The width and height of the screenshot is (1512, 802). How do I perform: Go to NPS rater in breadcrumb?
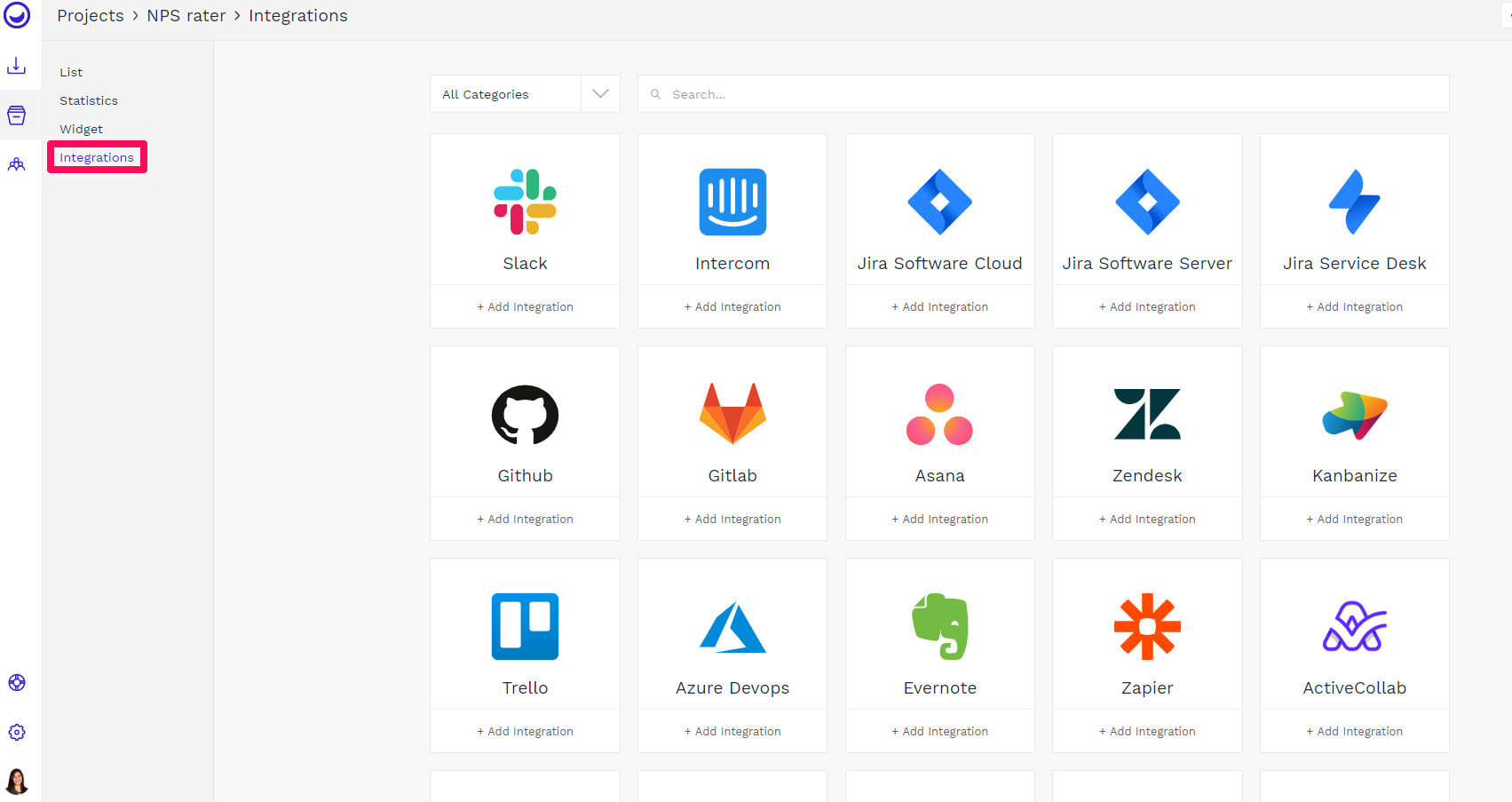(x=186, y=16)
